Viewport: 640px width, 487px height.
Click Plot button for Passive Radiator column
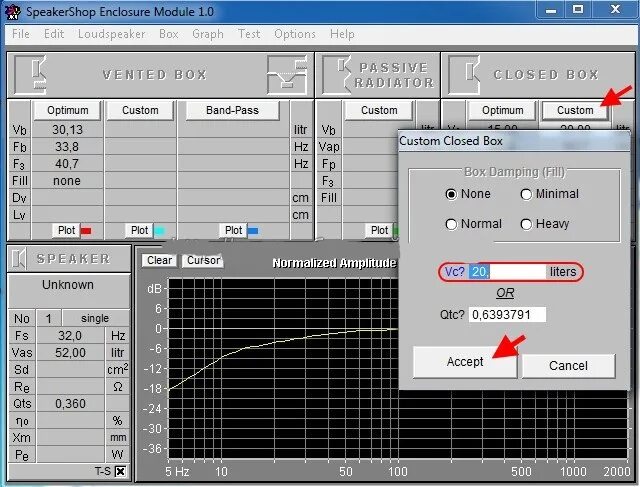tap(379, 231)
